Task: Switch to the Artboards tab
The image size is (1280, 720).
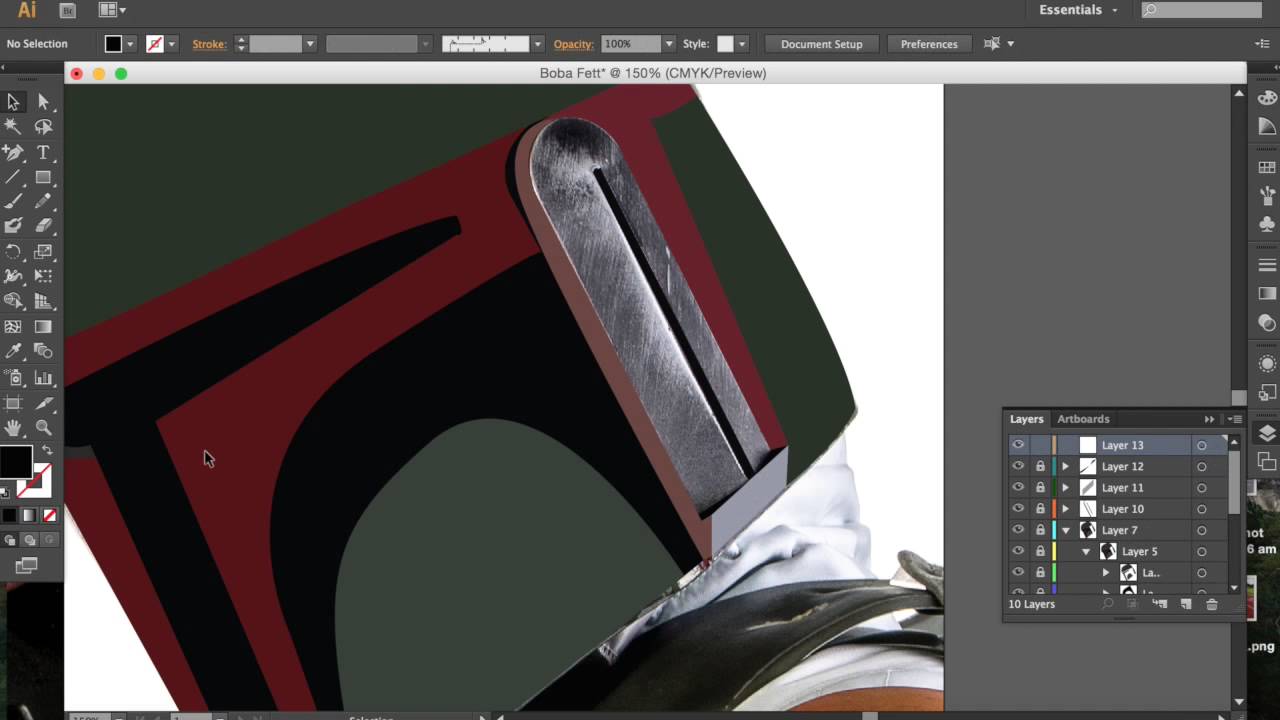Action: [1083, 419]
